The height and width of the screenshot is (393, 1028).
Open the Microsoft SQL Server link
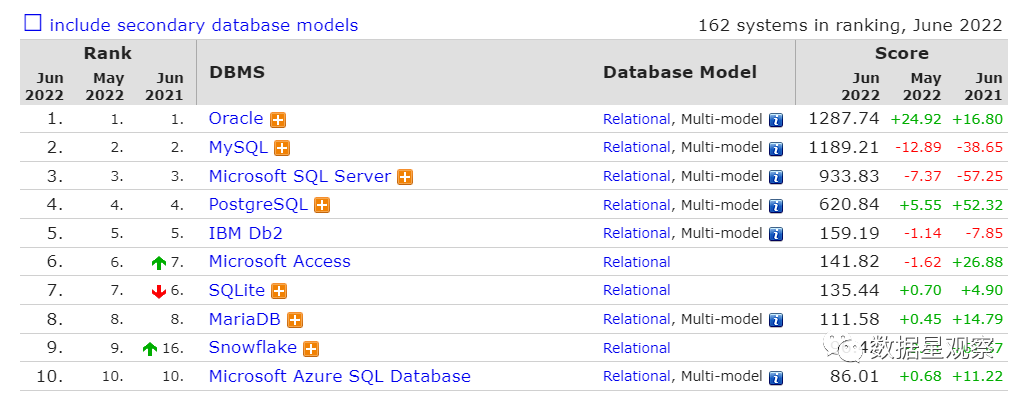[300, 176]
